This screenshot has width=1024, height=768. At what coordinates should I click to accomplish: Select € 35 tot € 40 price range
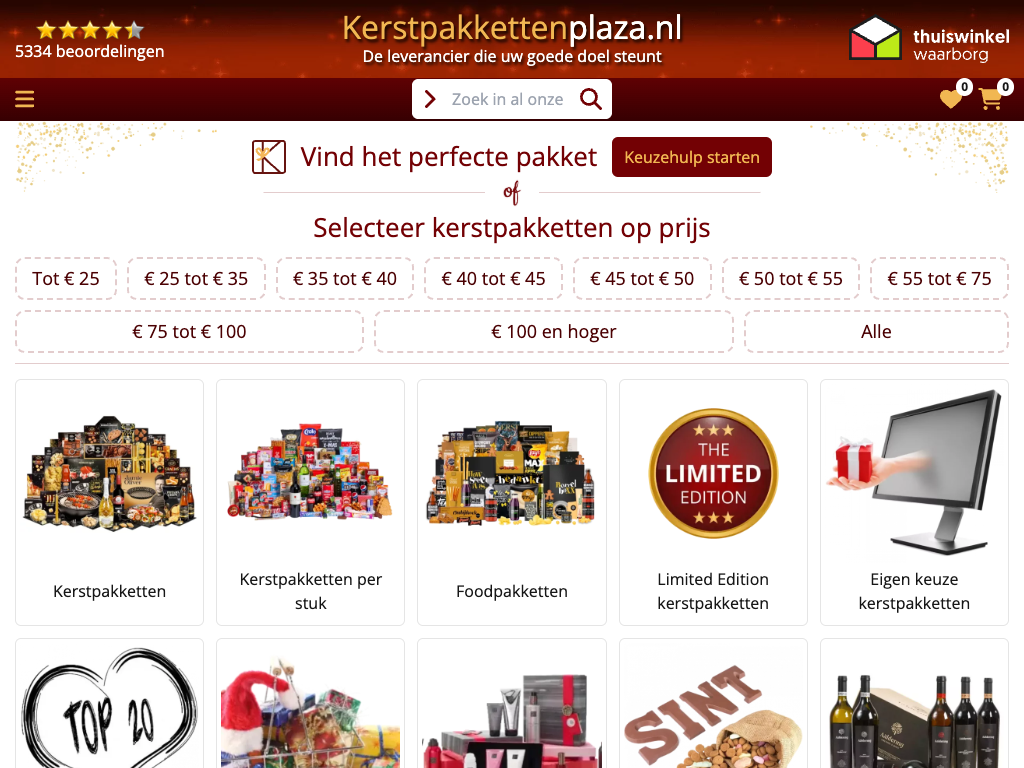click(x=345, y=279)
